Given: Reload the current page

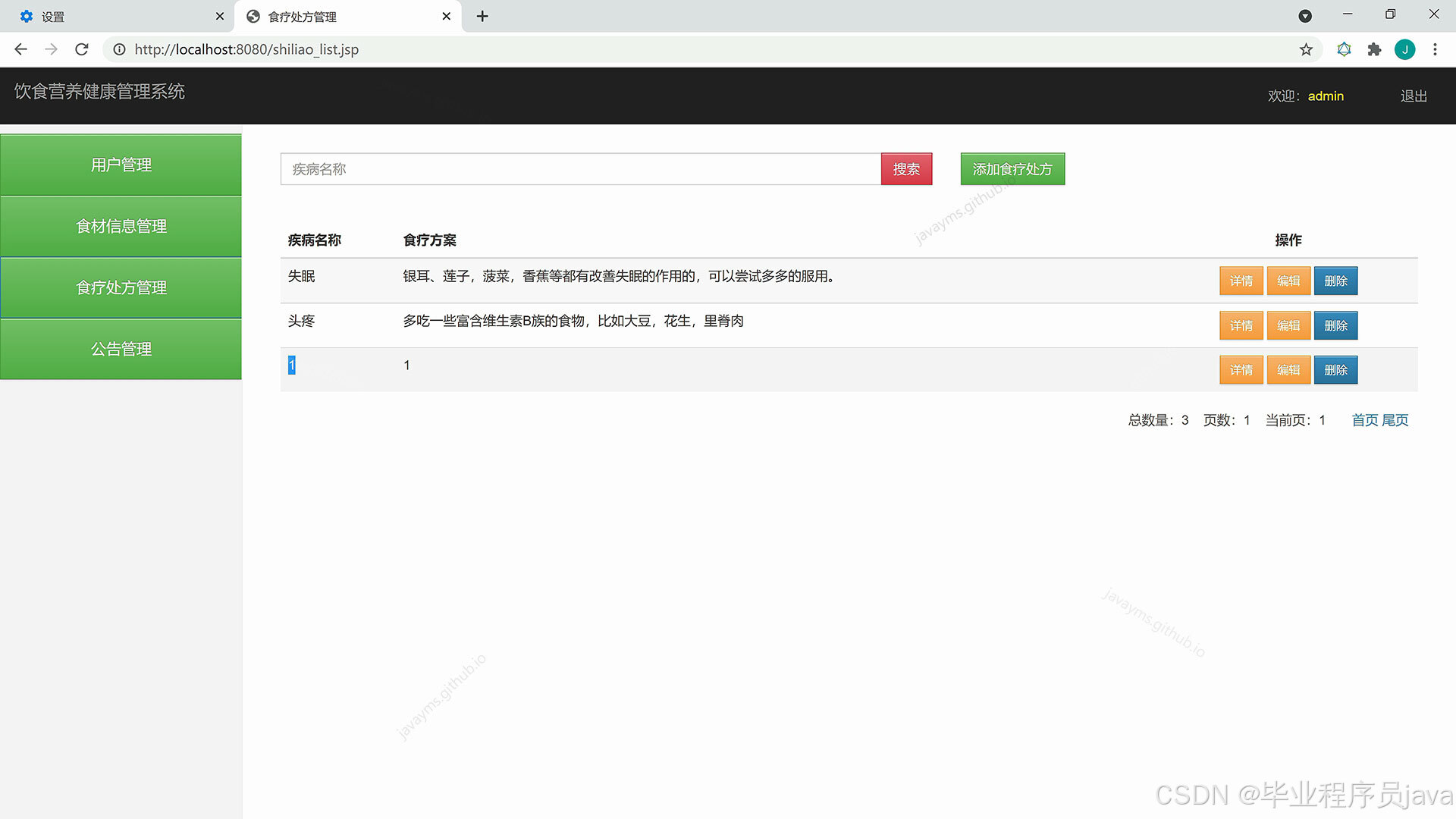Looking at the screenshot, I should coord(82,49).
